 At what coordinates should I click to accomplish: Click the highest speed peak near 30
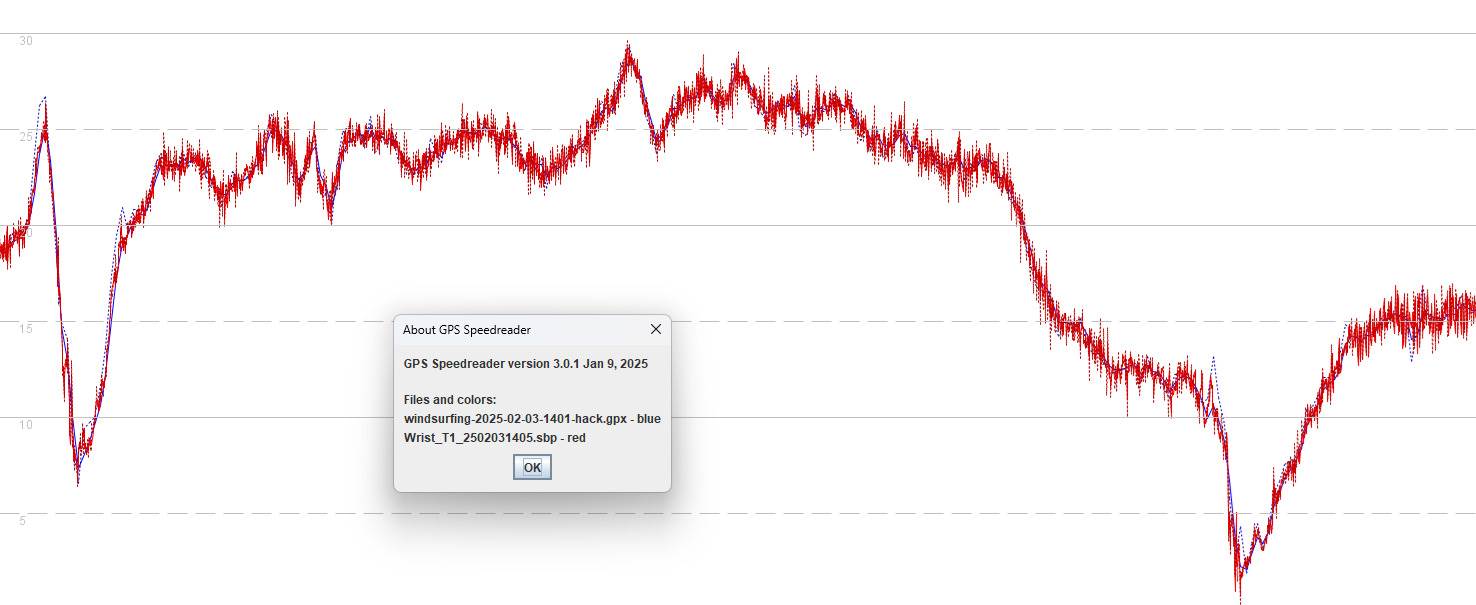tap(628, 48)
